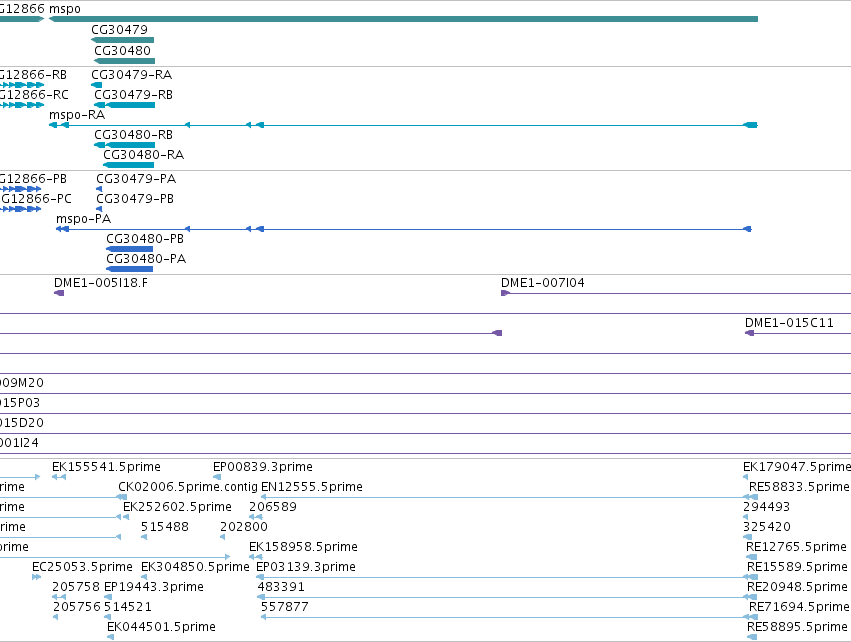The width and height of the screenshot is (851, 642).
Task: Click EST EK179047.5prime
Action: [x=797, y=467]
